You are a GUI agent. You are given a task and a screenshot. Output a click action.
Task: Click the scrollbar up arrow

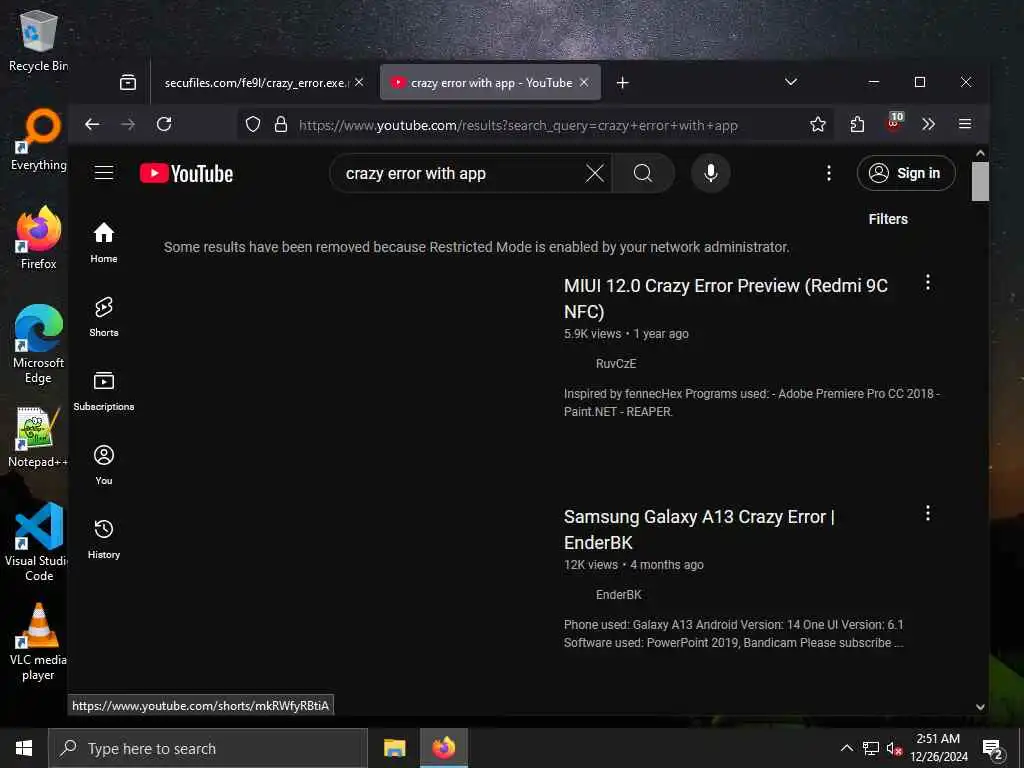[980, 153]
